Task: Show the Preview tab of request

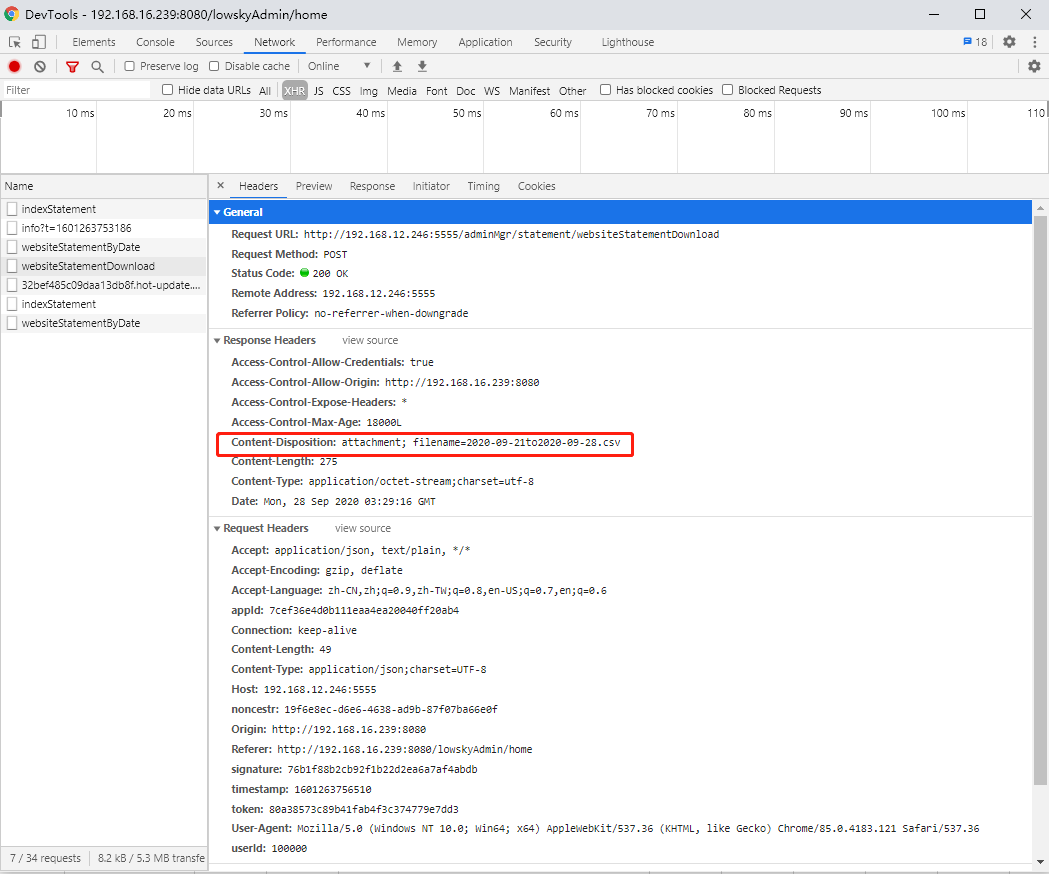Action: [x=314, y=186]
